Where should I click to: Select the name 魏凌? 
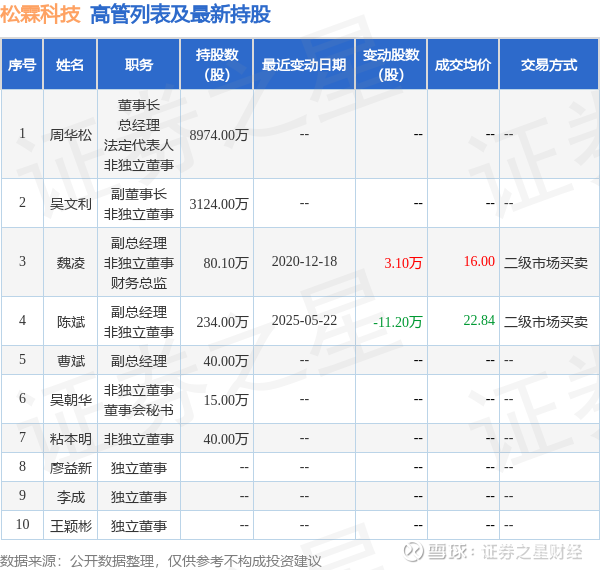click(x=70, y=263)
